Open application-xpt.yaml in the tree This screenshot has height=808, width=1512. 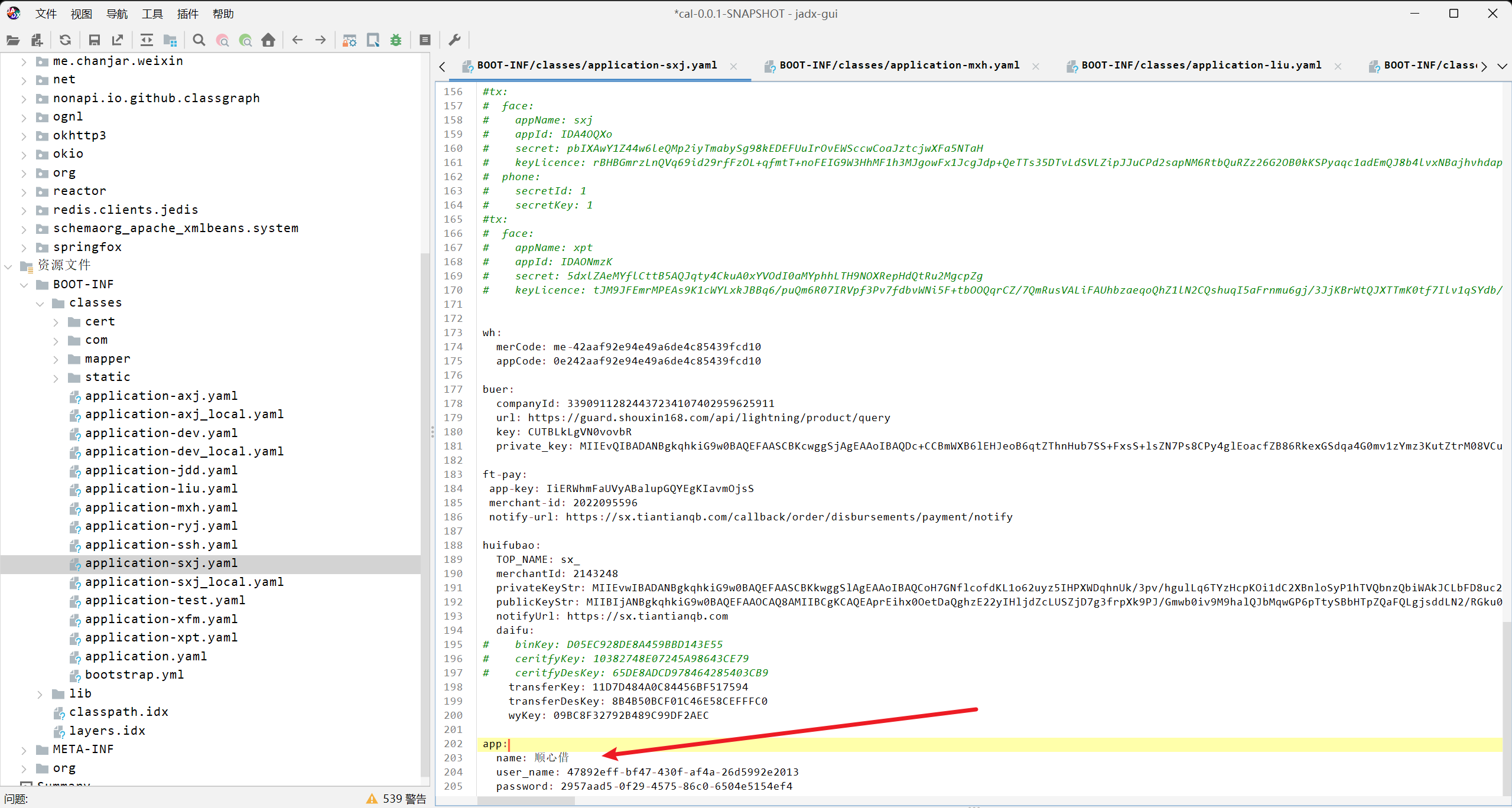[161, 638]
